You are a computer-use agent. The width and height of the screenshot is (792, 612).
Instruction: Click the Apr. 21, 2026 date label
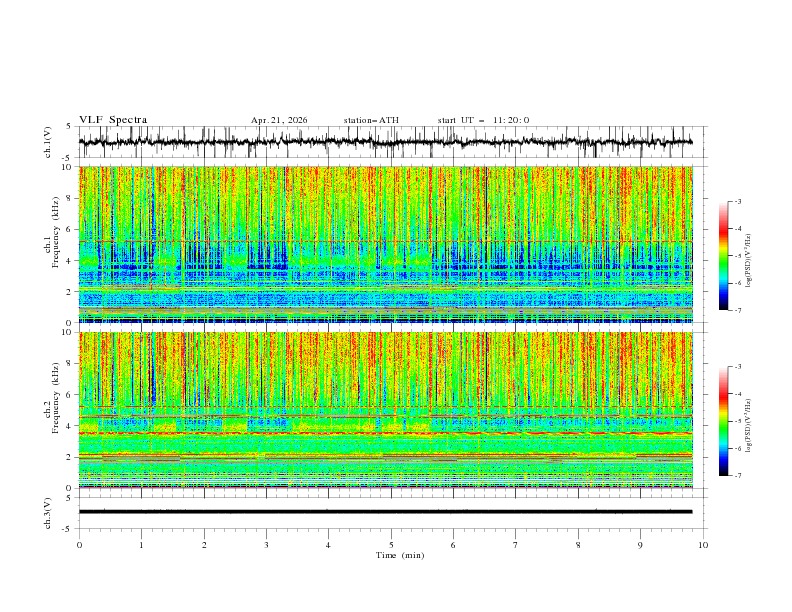279,120
